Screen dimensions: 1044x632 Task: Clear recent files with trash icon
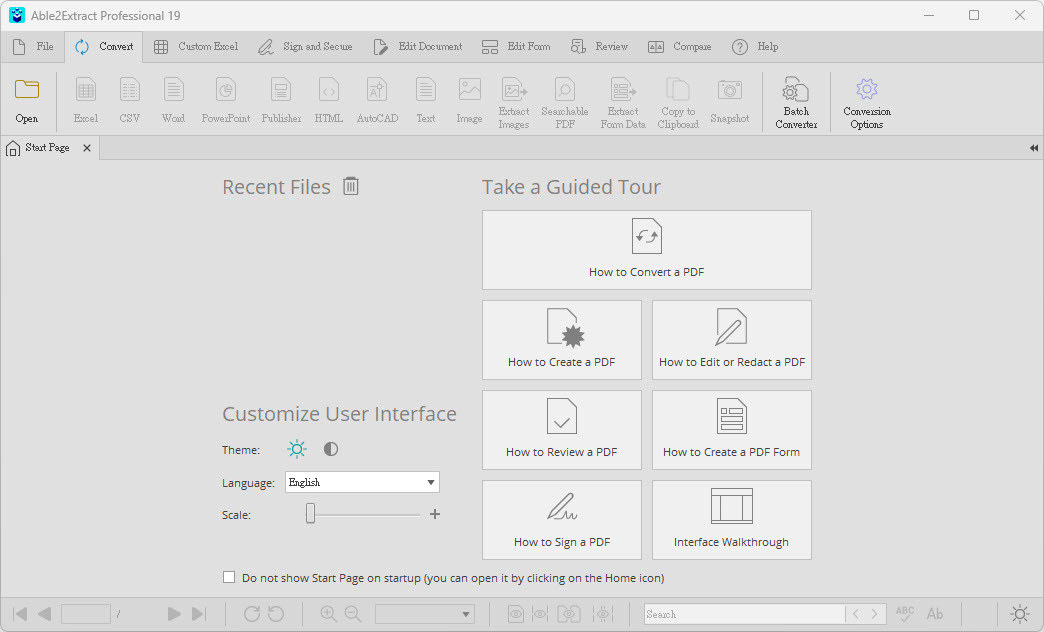(350, 186)
